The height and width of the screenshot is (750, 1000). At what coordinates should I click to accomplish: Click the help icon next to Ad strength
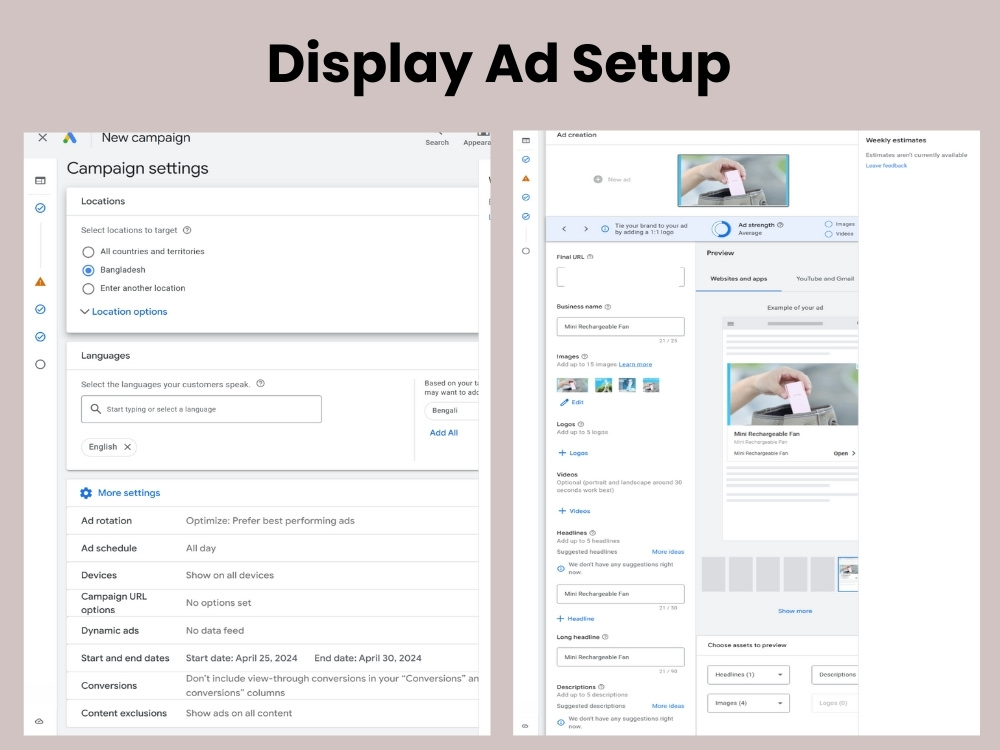tap(780, 225)
